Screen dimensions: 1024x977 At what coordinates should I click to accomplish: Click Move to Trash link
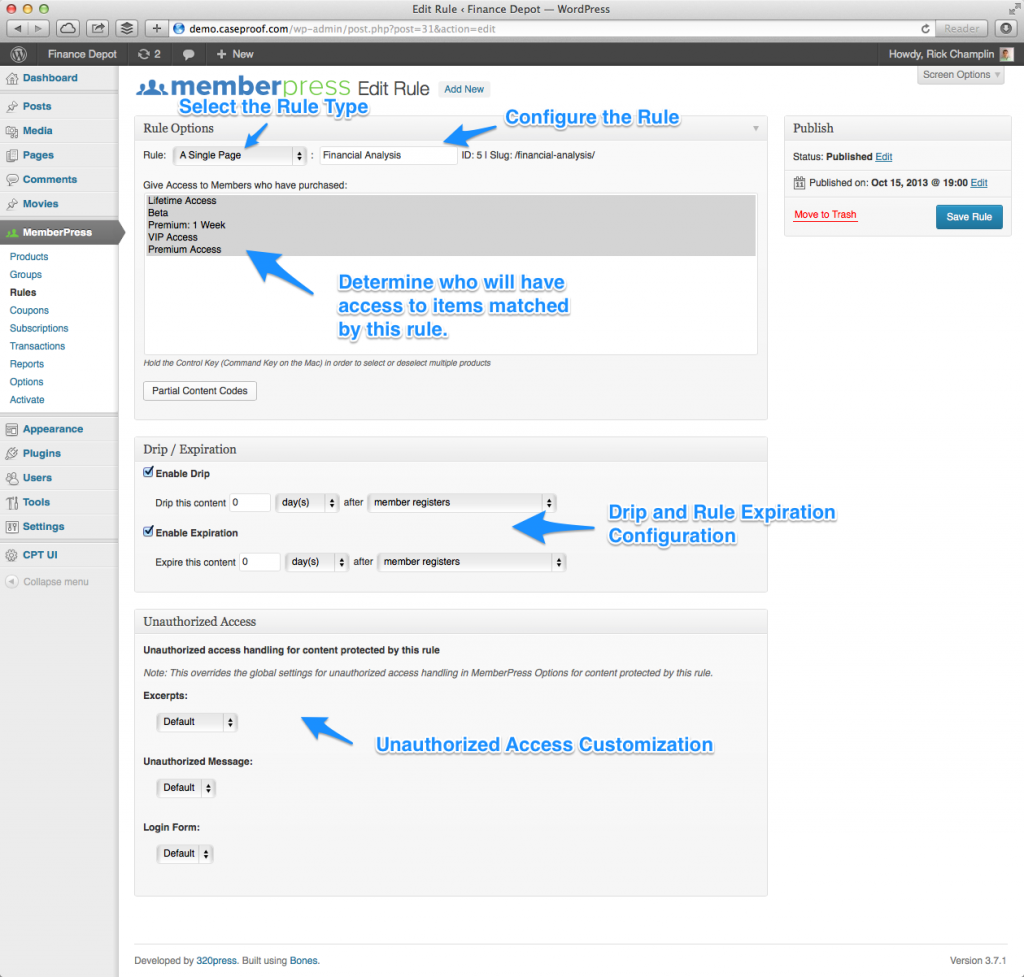[825, 215]
